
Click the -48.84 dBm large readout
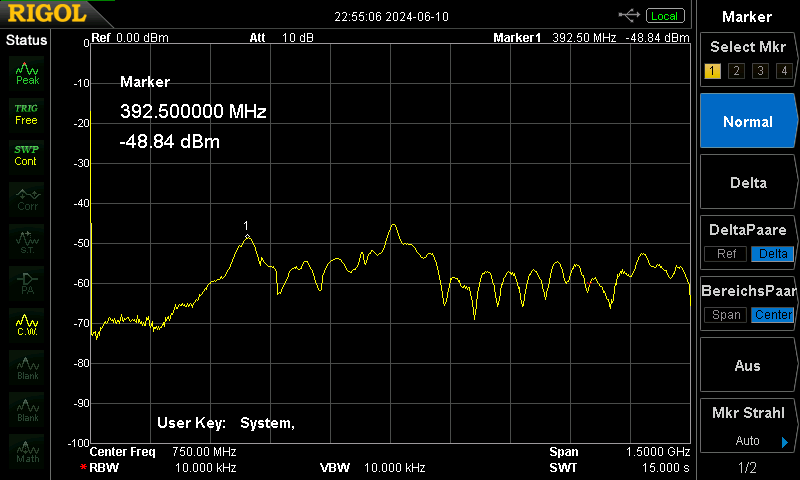(169, 141)
